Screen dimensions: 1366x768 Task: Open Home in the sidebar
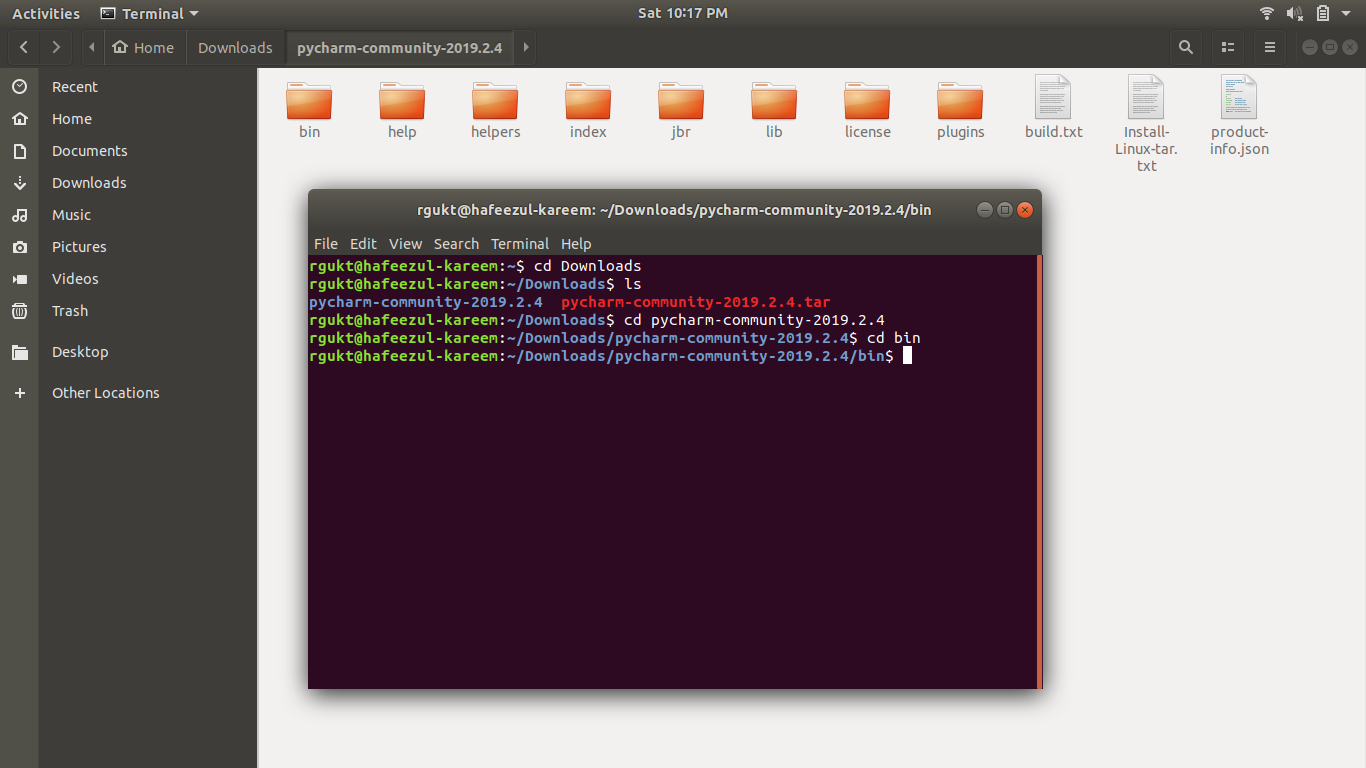pyautogui.click(x=128, y=119)
